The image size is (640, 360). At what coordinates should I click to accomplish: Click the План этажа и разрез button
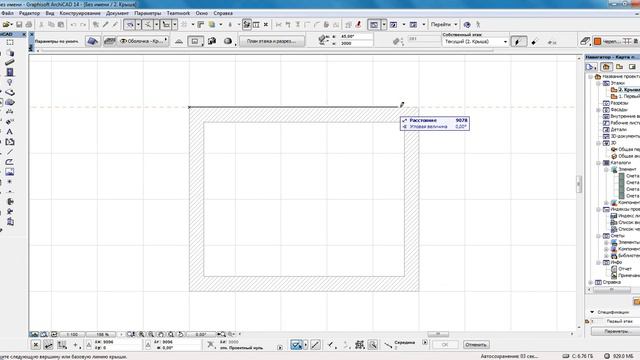(271, 41)
